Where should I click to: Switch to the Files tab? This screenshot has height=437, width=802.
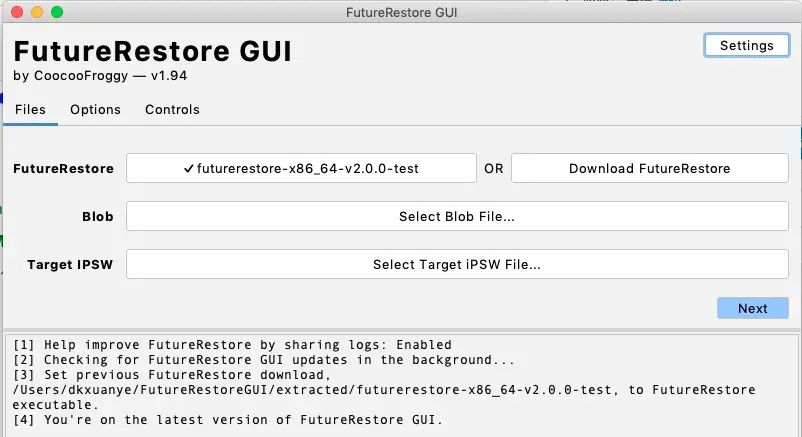[x=30, y=110]
